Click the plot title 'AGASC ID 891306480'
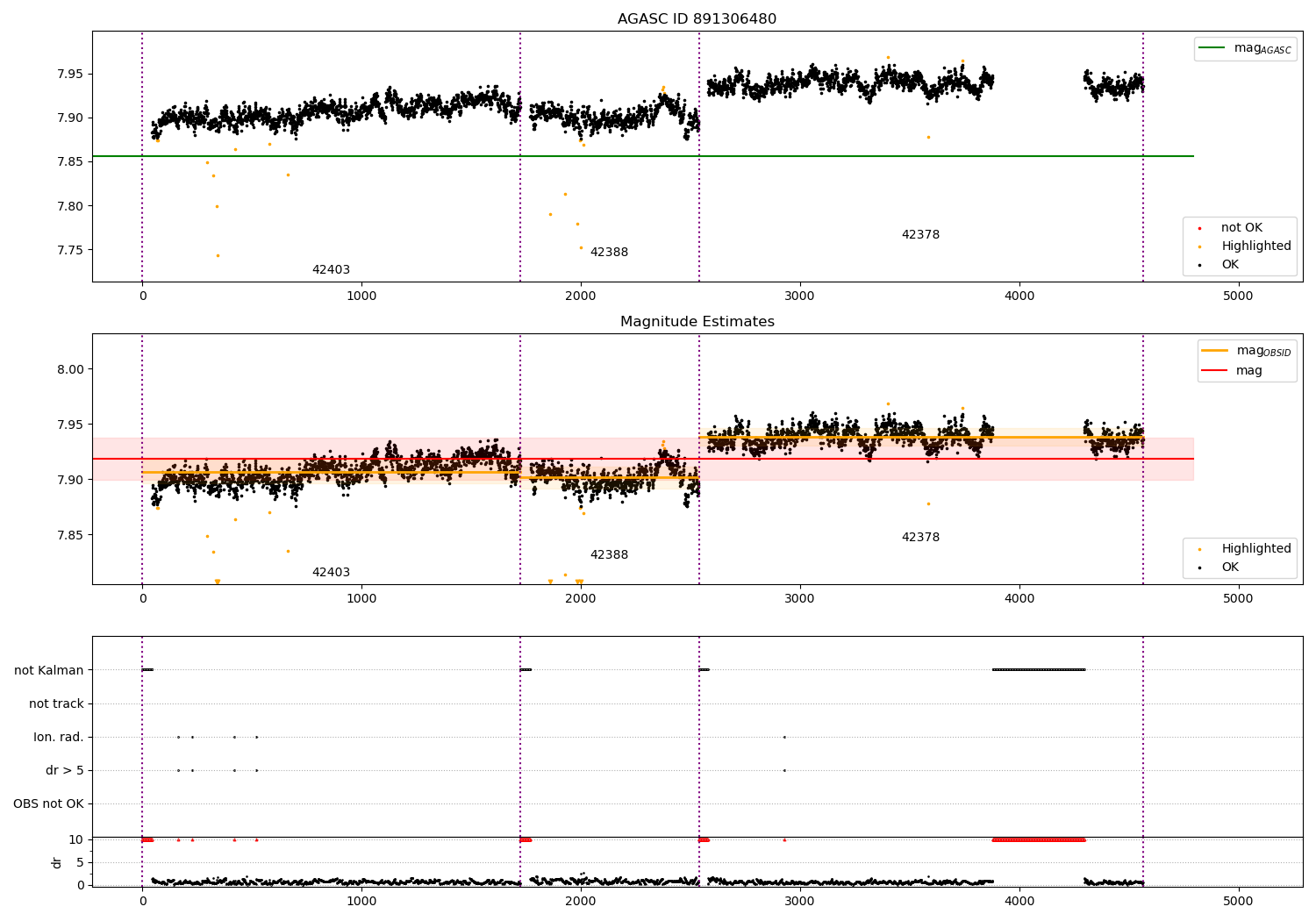The image size is (1316, 921). [x=697, y=19]
